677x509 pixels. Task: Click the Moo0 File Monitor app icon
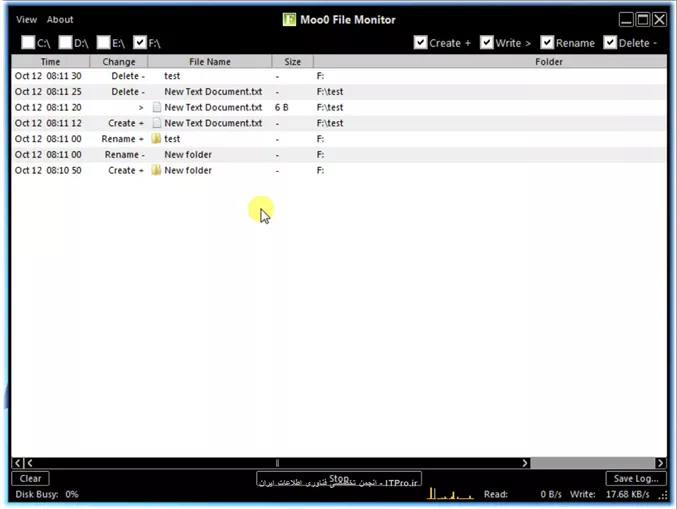(x=289, y=19)
